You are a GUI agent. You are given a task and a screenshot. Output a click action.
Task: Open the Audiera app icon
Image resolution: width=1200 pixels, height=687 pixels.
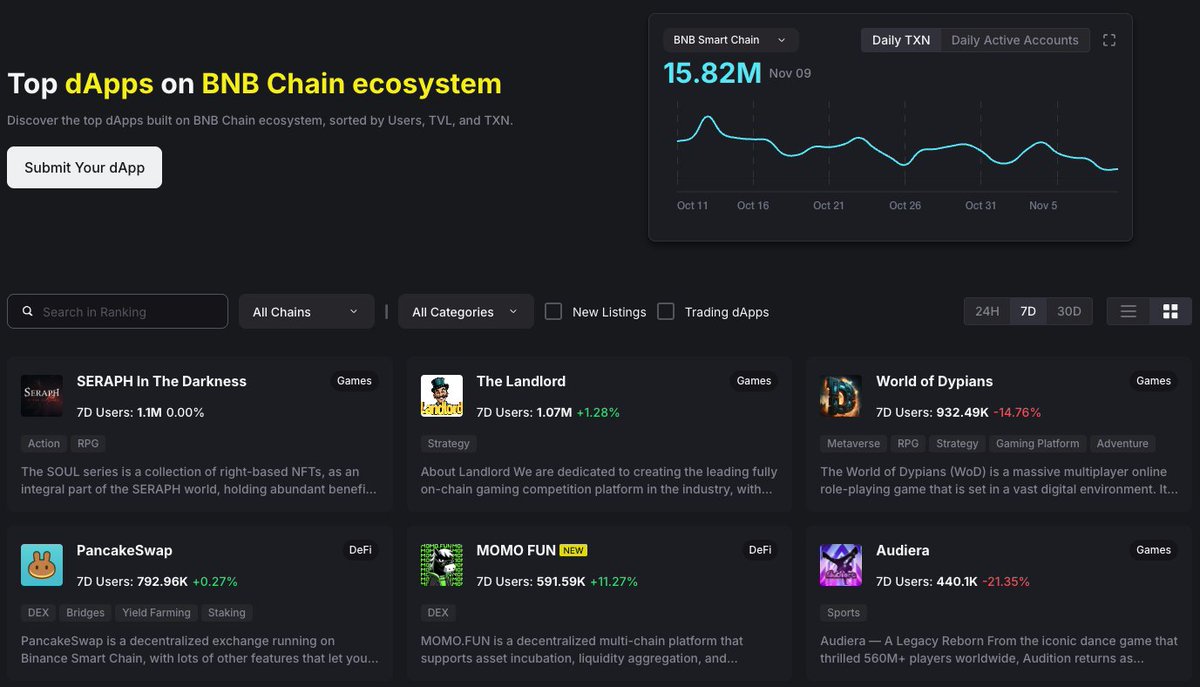tap(840, 565)
